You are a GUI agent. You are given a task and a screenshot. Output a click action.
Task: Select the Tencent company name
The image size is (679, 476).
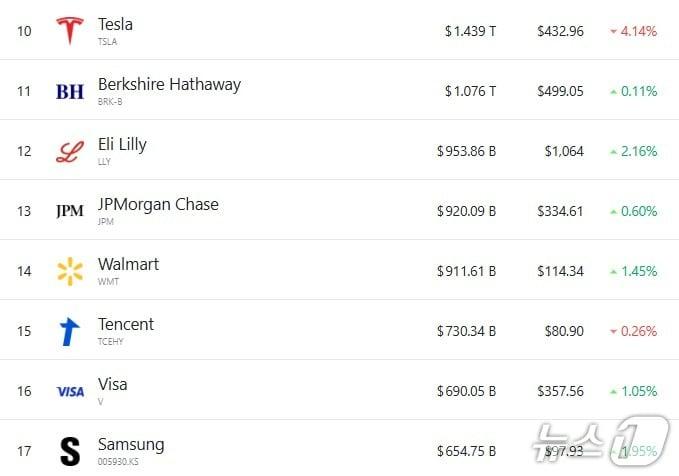pos(126,324)
